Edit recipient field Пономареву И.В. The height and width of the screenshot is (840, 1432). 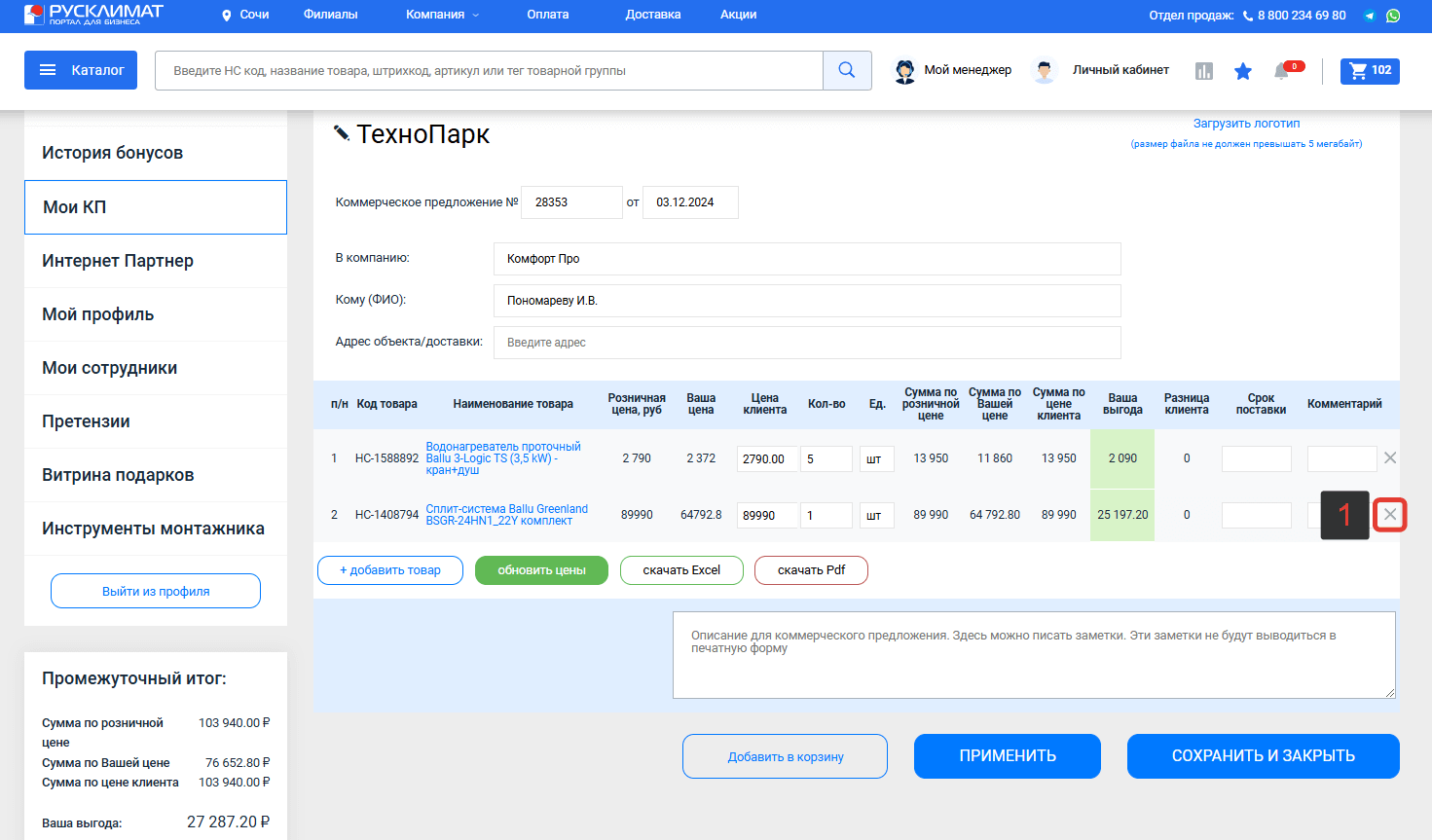point(807,301)
